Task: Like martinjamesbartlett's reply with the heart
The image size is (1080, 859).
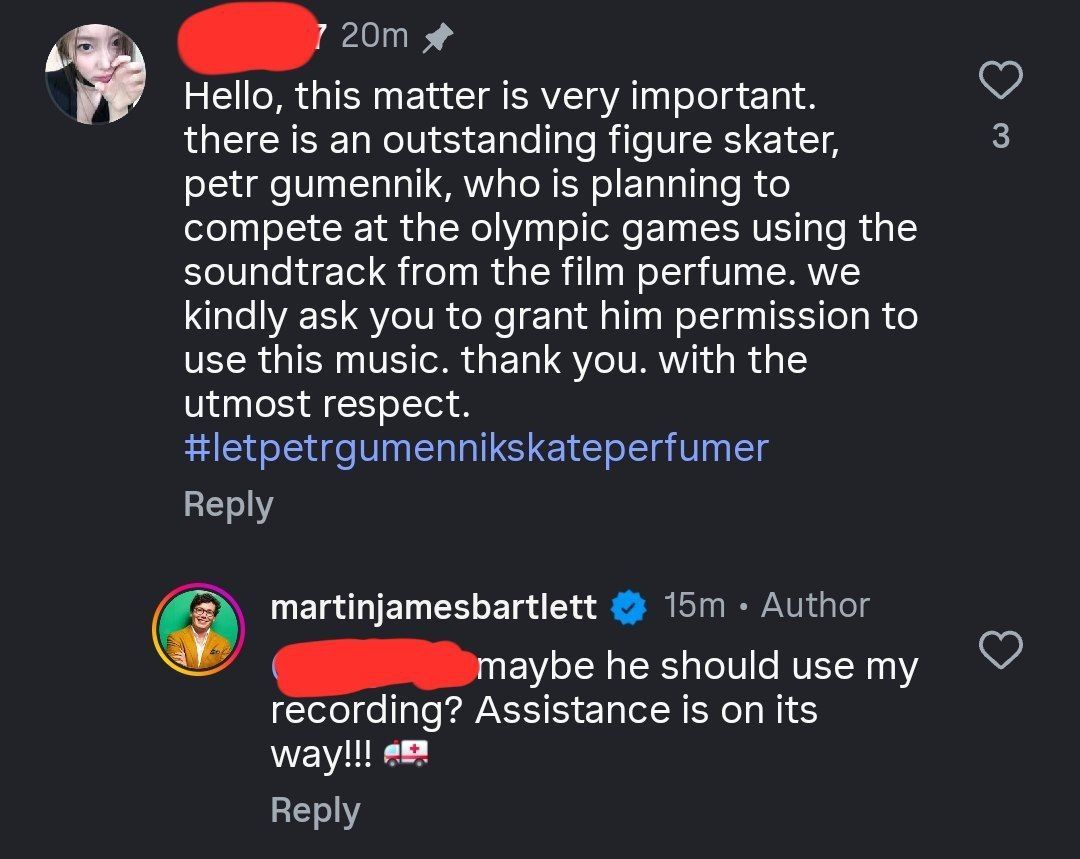Action: coord(1000,651)
